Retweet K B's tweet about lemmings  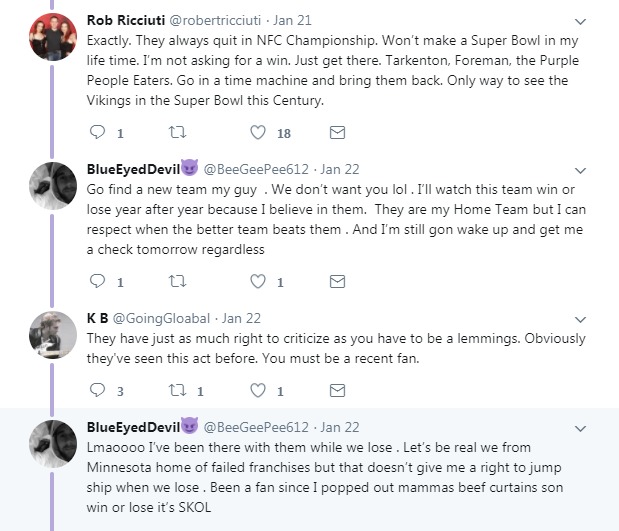(178, 390)
